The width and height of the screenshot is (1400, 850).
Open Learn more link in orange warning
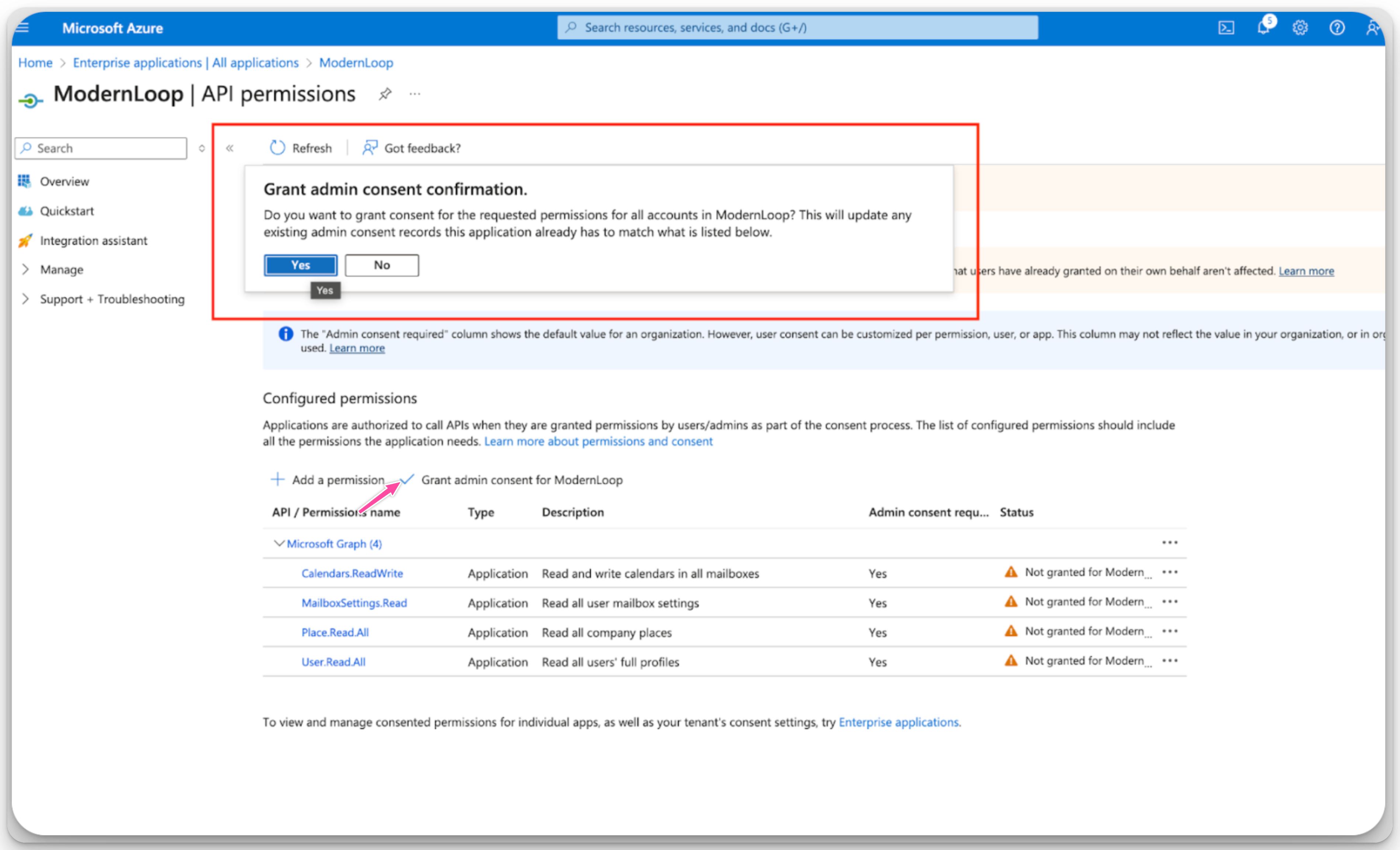(1306, 271)
